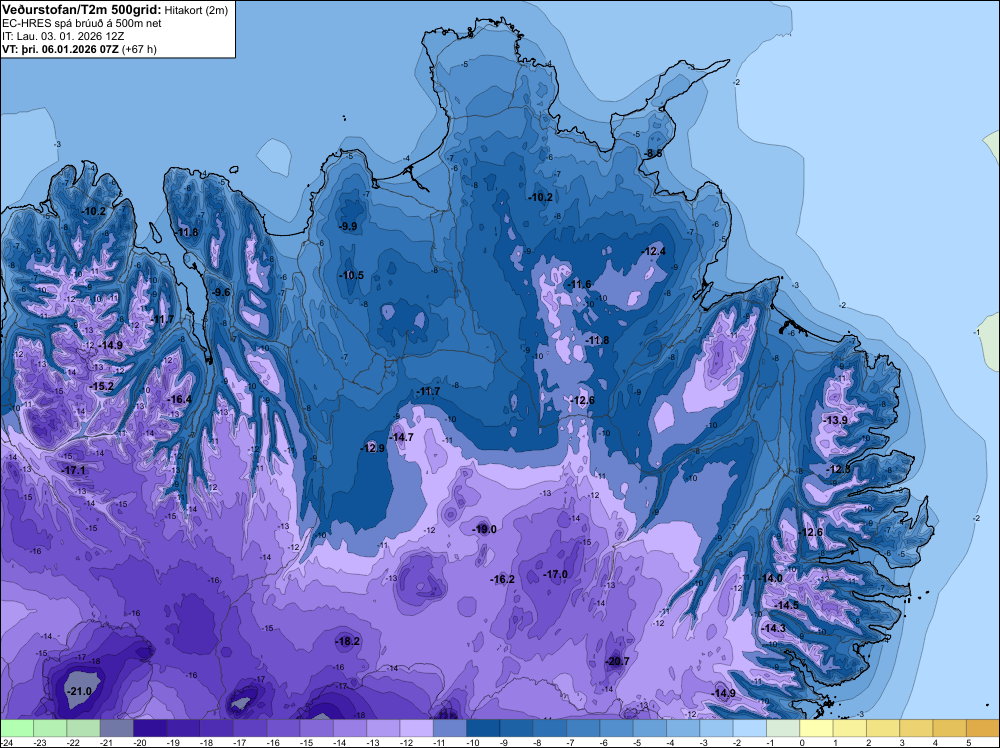Click the -13.9 temperature label
This screenshot has height=748, width=1000.
click(x=835, y=420)
